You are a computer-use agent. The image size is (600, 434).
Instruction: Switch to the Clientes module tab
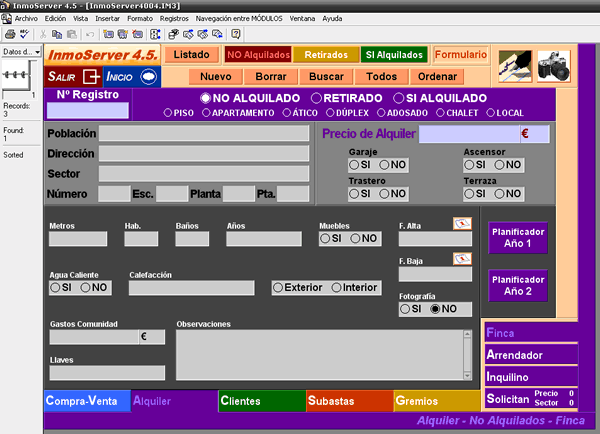[262, 401]
